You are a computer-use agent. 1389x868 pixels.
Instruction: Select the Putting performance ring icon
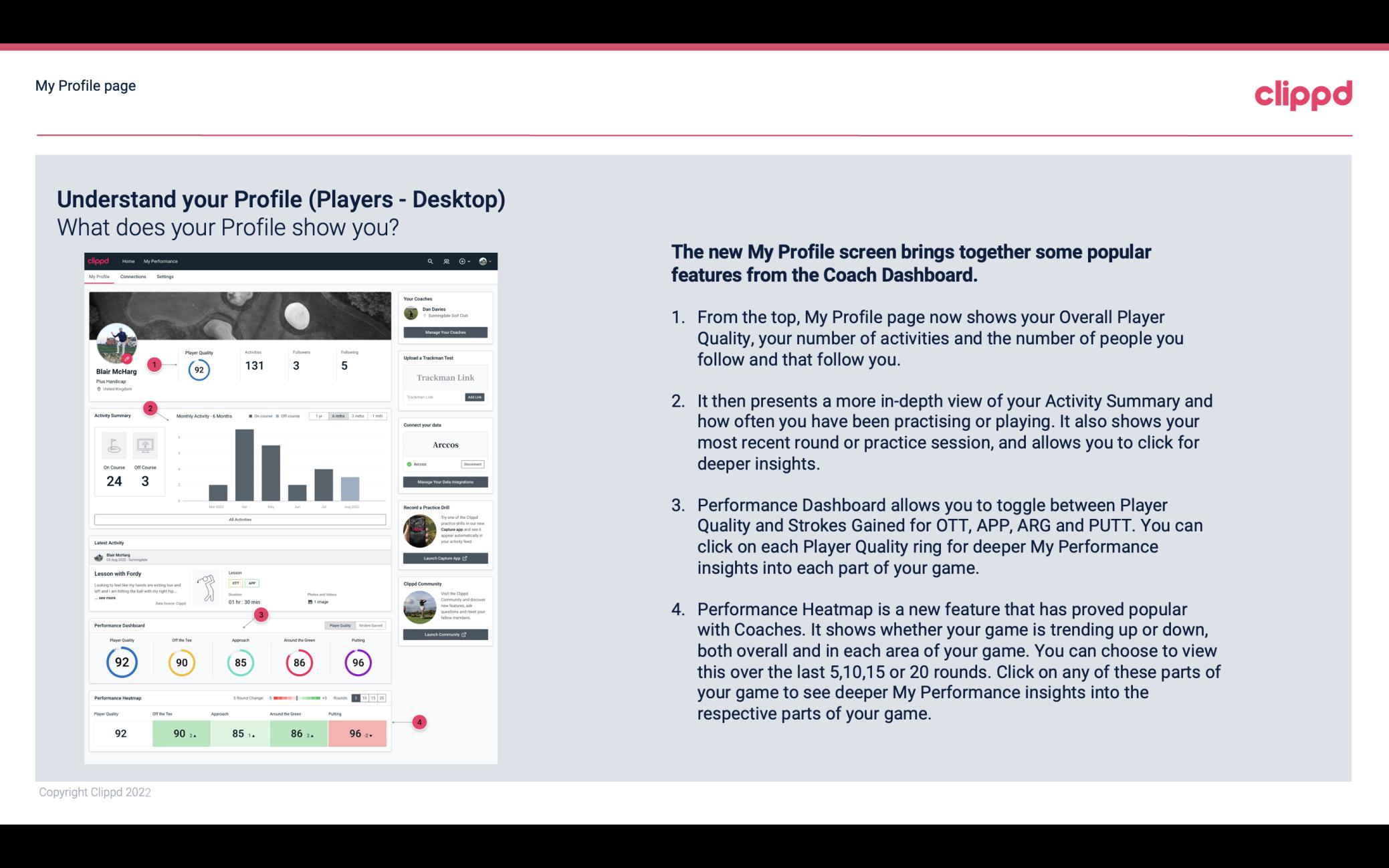[x=357, y=661]
